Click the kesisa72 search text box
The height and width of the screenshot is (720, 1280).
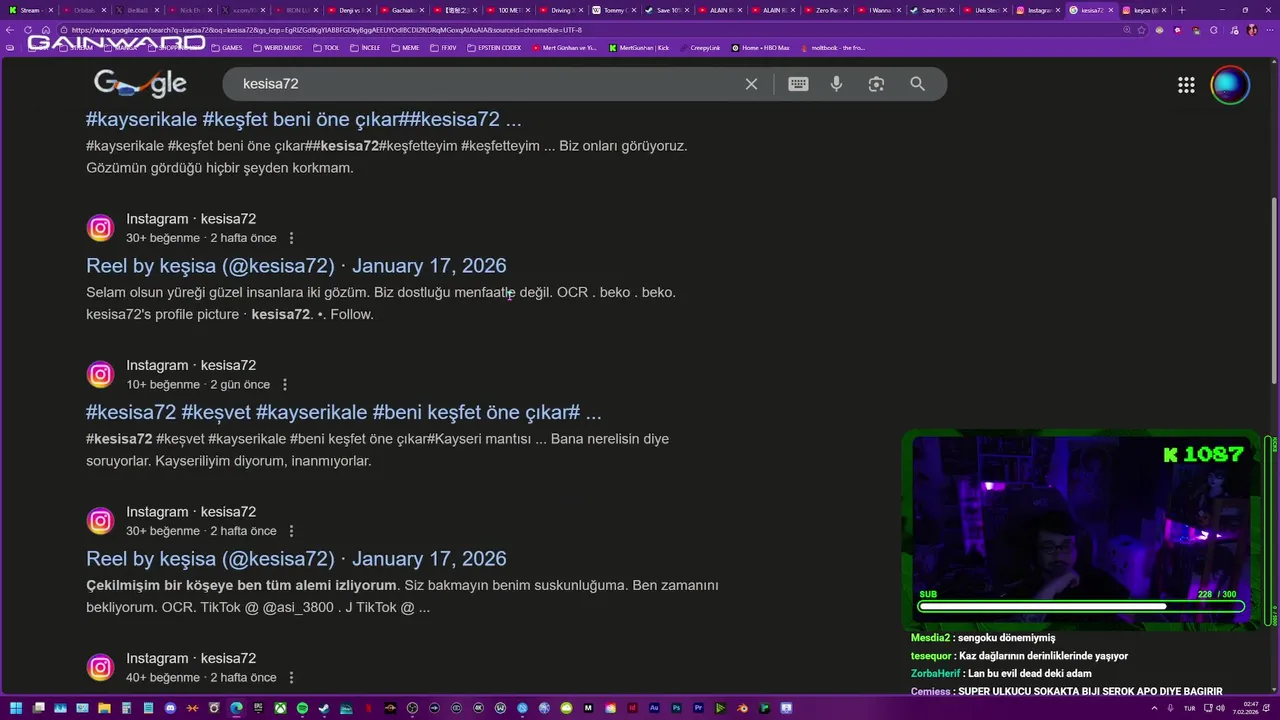click(x=485, y=84)
